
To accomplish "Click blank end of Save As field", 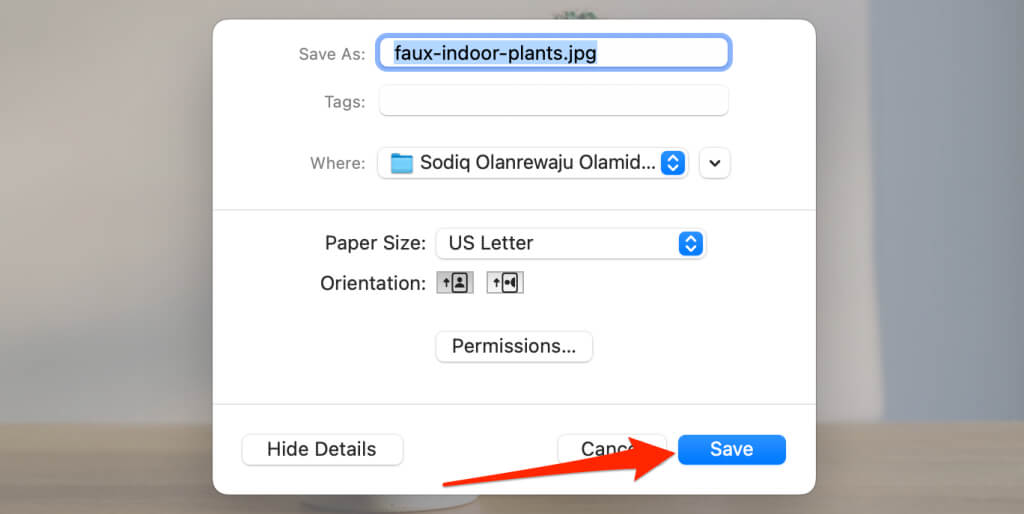I will 670,53.
